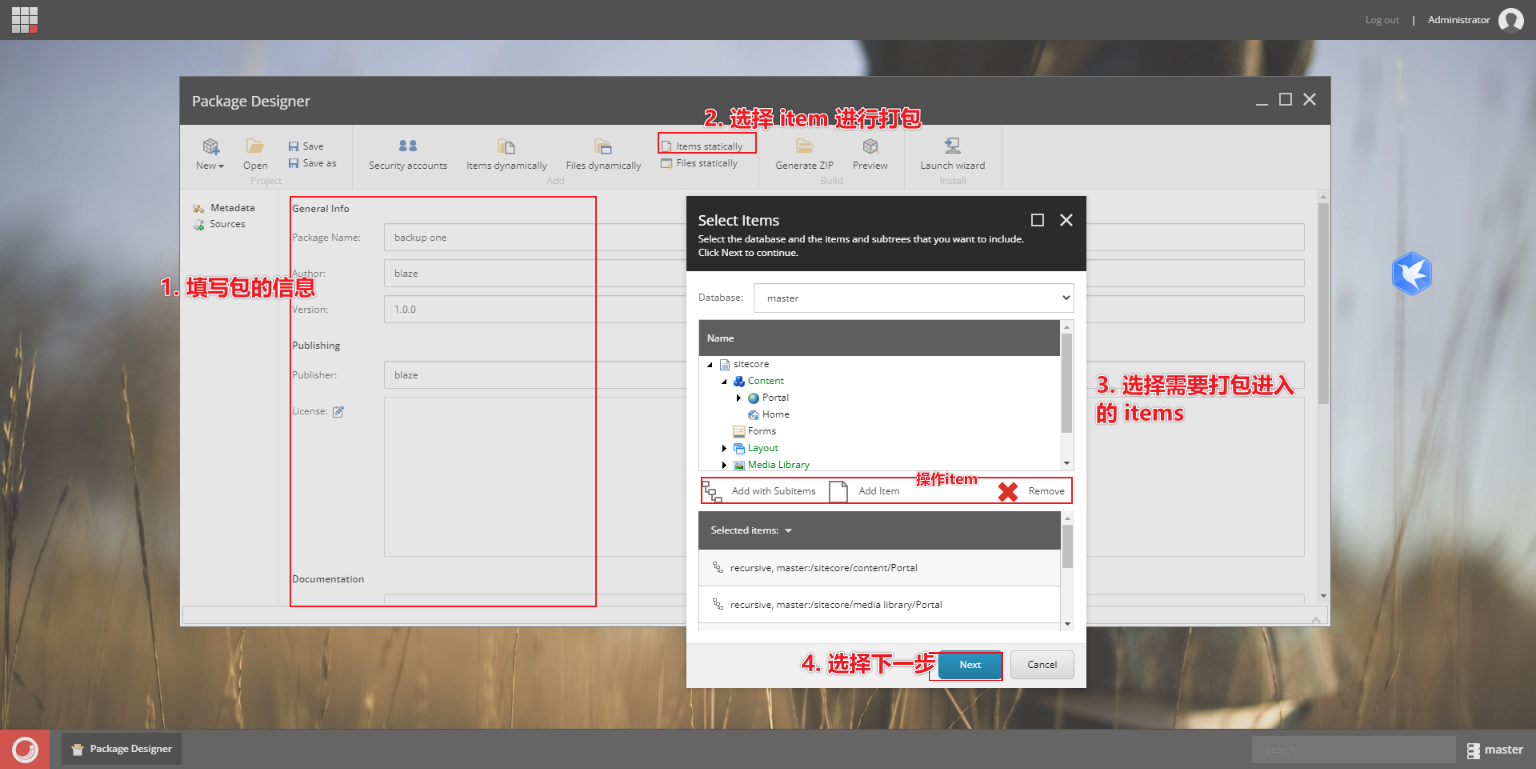The height and width of the screenshot is (769, 1536).
Task: Click the Preview package icon
Action: pos(870,146)
